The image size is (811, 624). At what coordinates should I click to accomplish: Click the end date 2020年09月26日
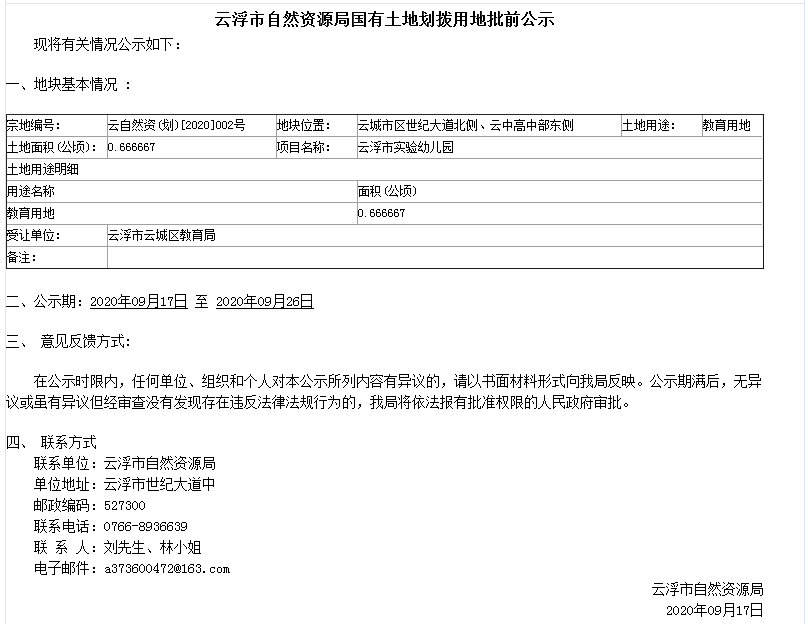[264, 300]
